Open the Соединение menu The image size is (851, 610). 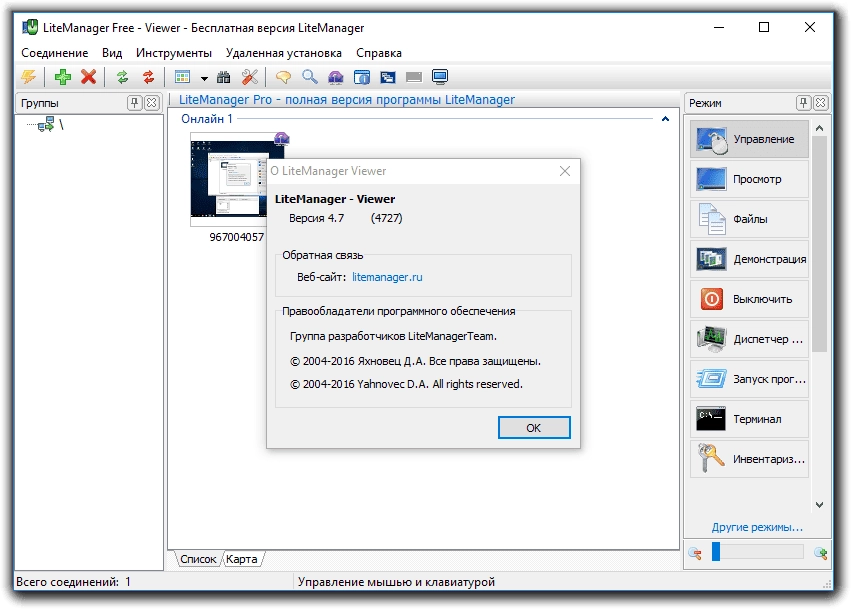pyautogui.click(x=55, y=53)
